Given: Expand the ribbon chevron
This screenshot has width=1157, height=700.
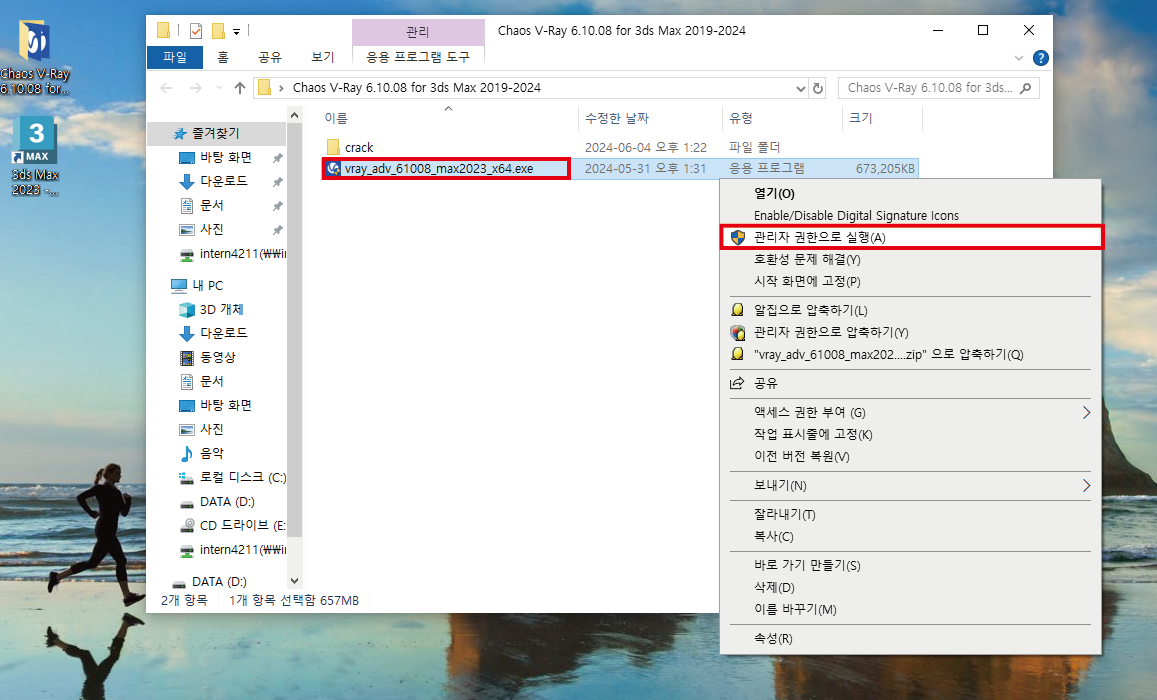Looking at the screenshot, I should click(1018, 58).
